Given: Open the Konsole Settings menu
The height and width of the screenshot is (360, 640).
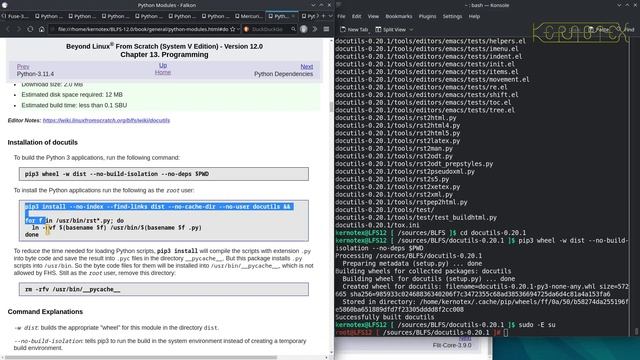Looking at the screenshot, I should point(452,16).
